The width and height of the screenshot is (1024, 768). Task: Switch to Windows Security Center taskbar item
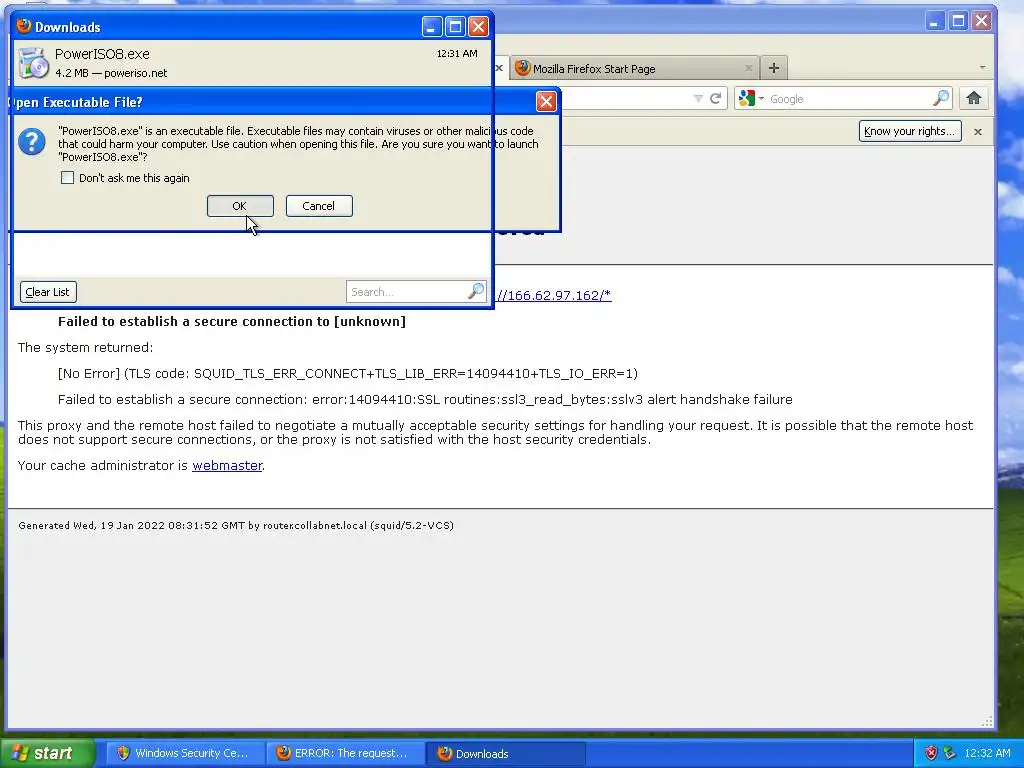coord(185,753)
